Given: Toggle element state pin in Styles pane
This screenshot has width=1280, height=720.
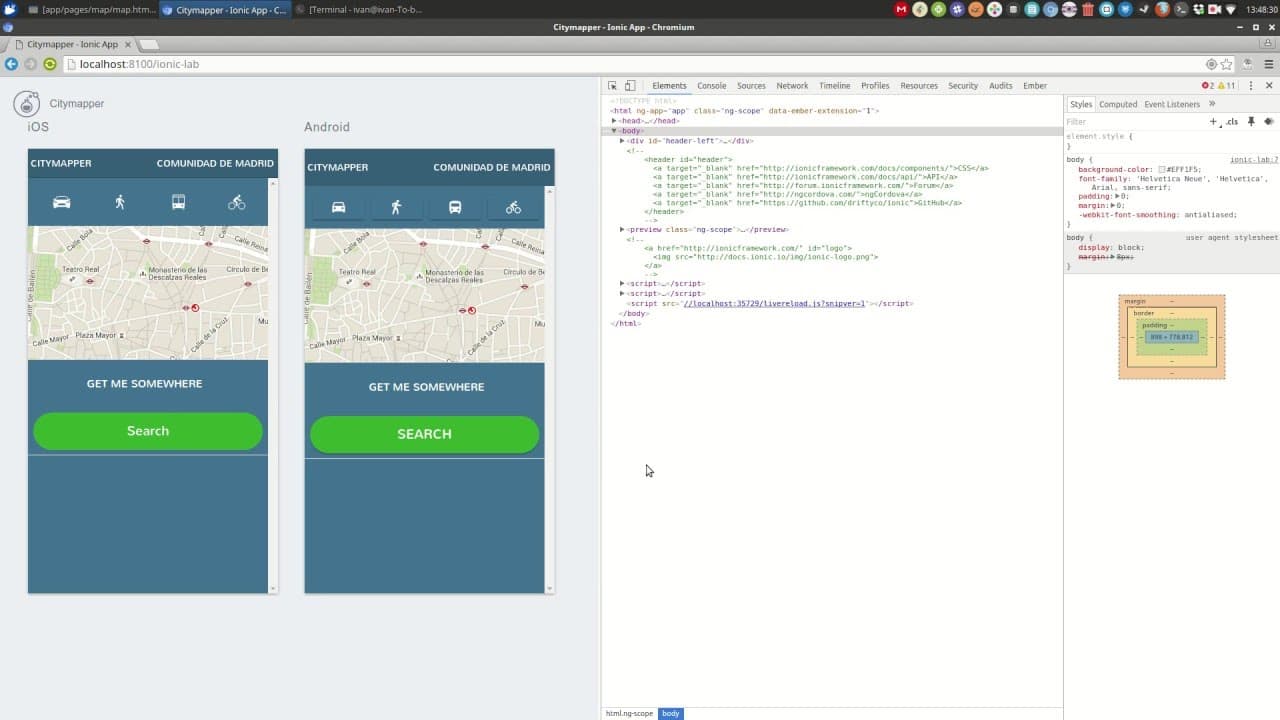Looking at the screenshot, I should [1251, 122].
